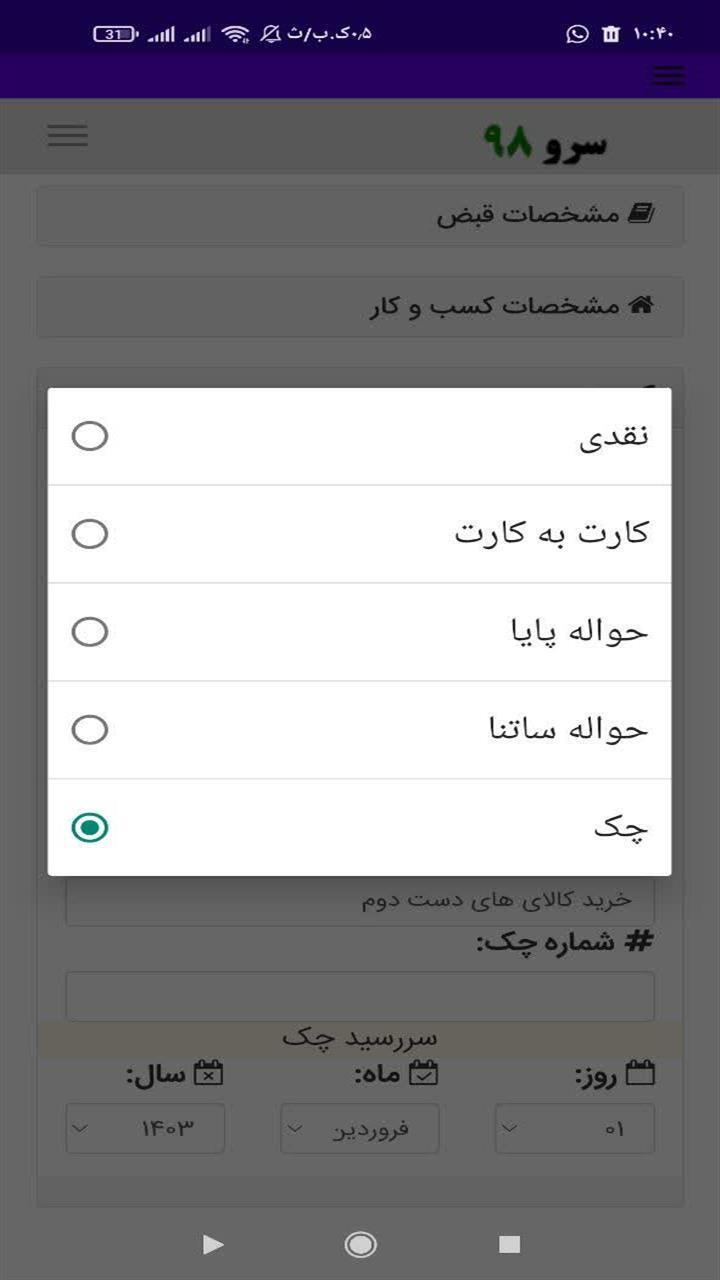Viewport: 720px width, 1280px height.
Task: Click the book icon next to مشخصات قبض
Action: [640, 214]
